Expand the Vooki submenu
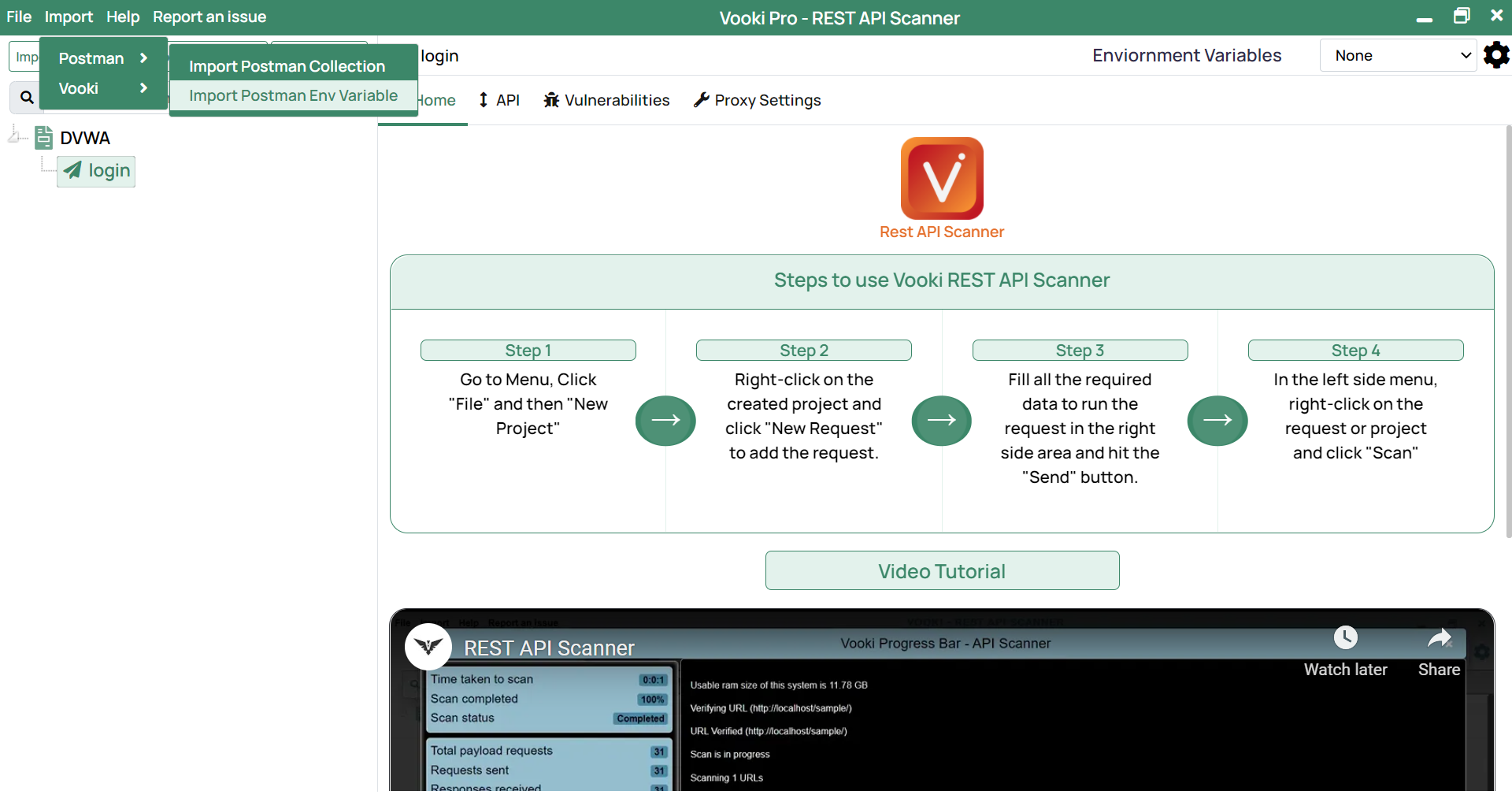1512x802 pixels. (x=103, y=88)
